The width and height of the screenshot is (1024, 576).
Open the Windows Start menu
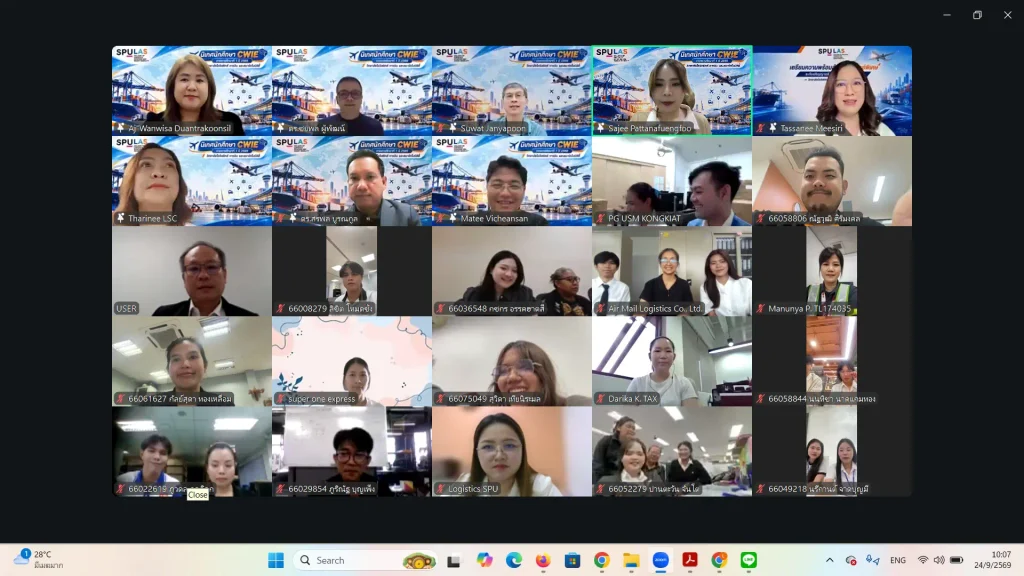(x=276, y=560)
